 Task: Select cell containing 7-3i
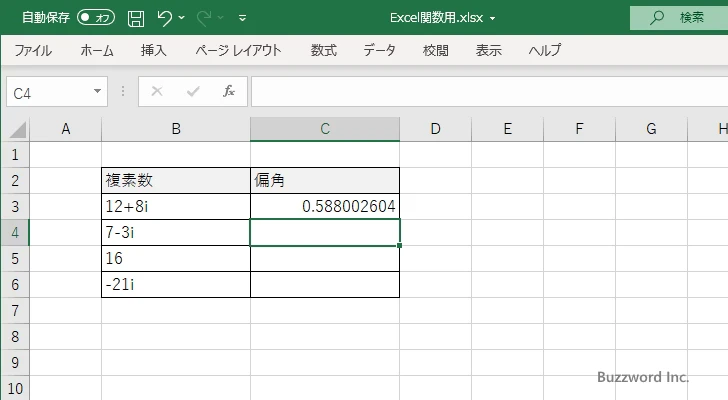pos(176,232)
